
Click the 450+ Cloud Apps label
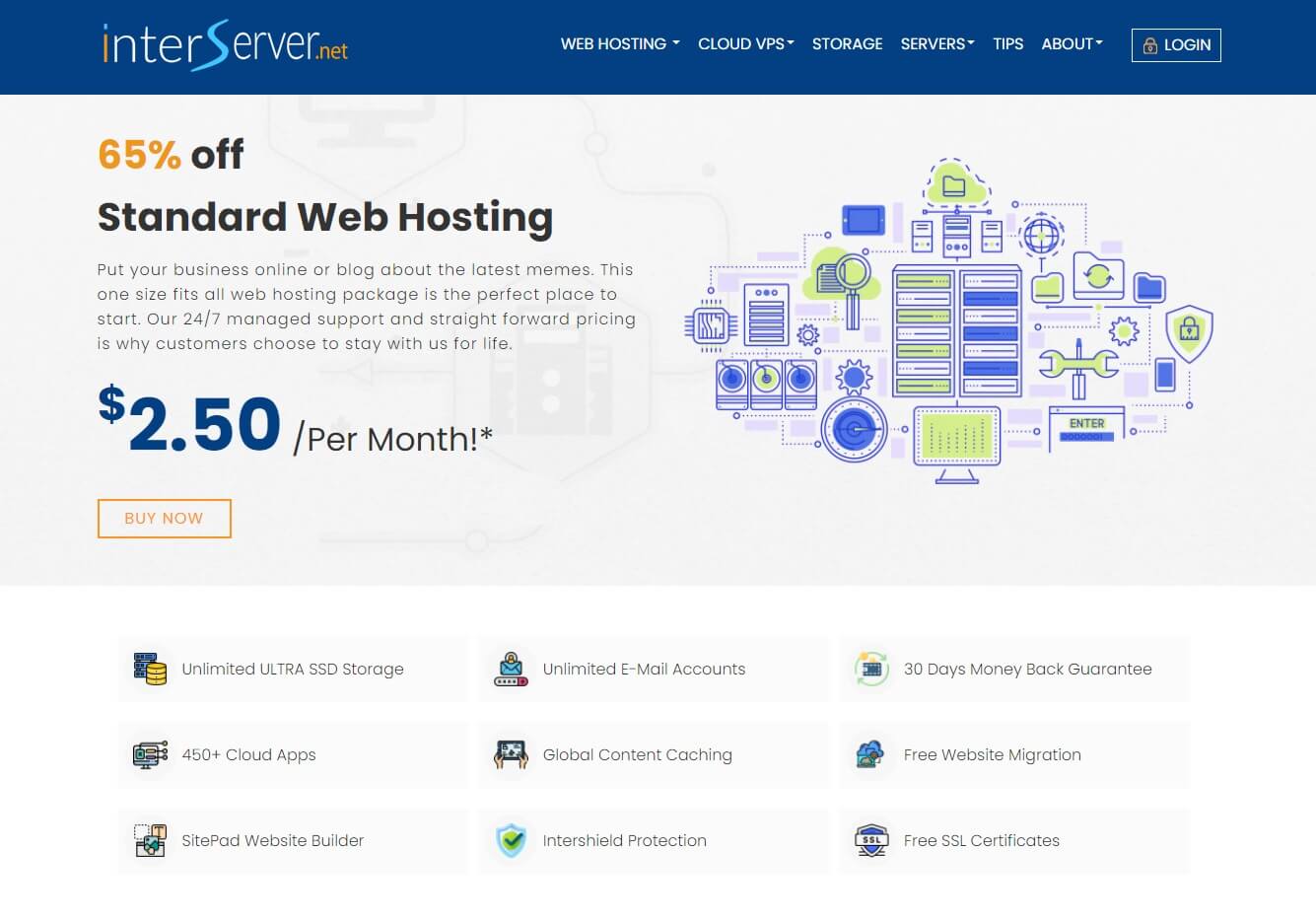248,754
